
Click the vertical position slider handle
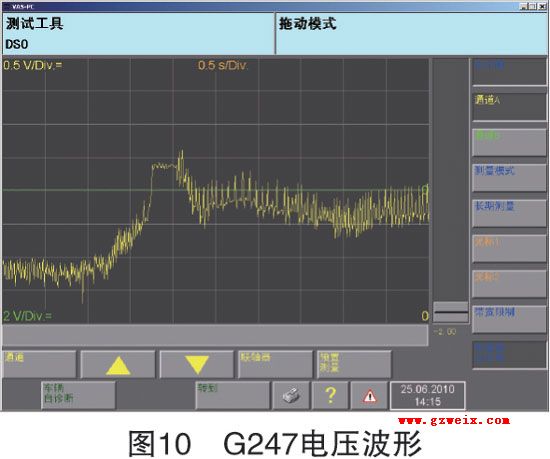pos(451,312)
